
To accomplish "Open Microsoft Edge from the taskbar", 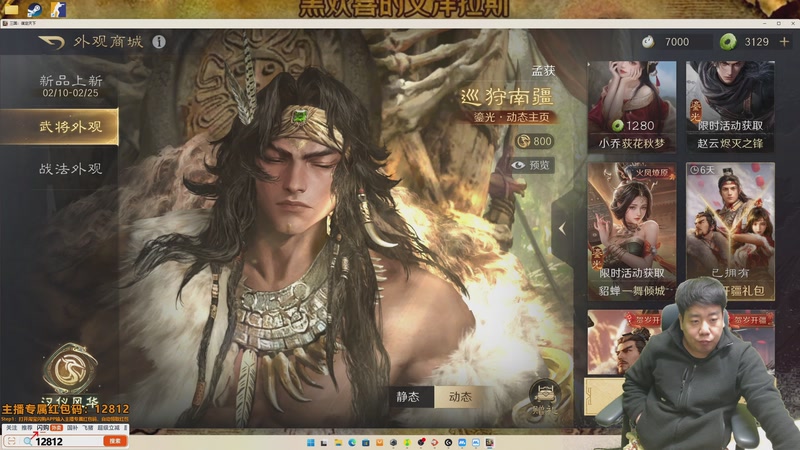I will coord(352,442).
